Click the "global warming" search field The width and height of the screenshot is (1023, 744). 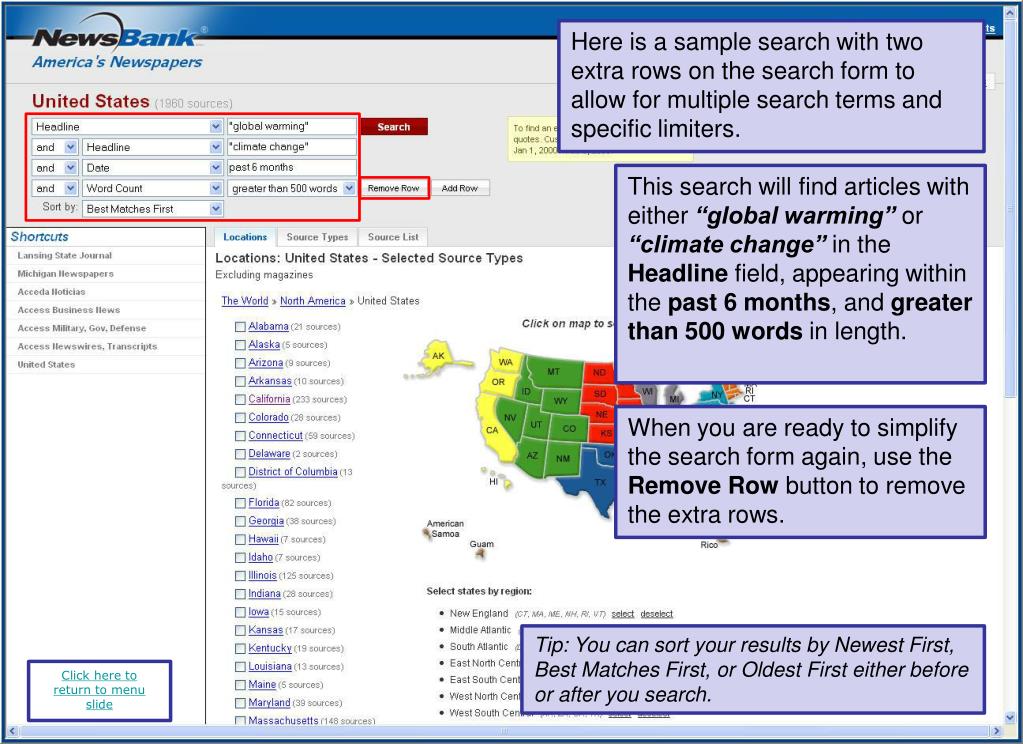[x=292, y=127]
